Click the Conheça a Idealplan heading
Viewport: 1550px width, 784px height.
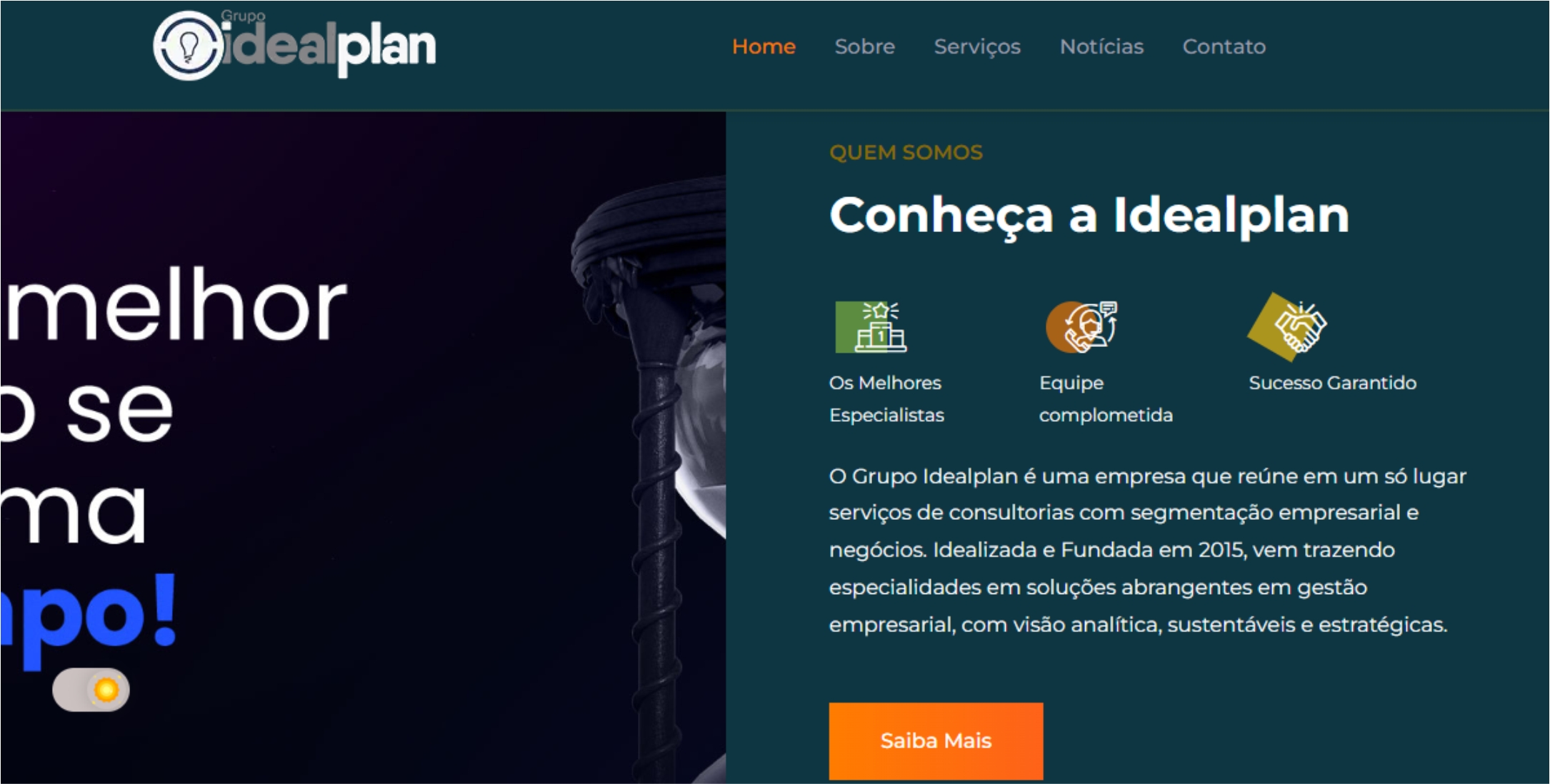[x=1089, y=216]
